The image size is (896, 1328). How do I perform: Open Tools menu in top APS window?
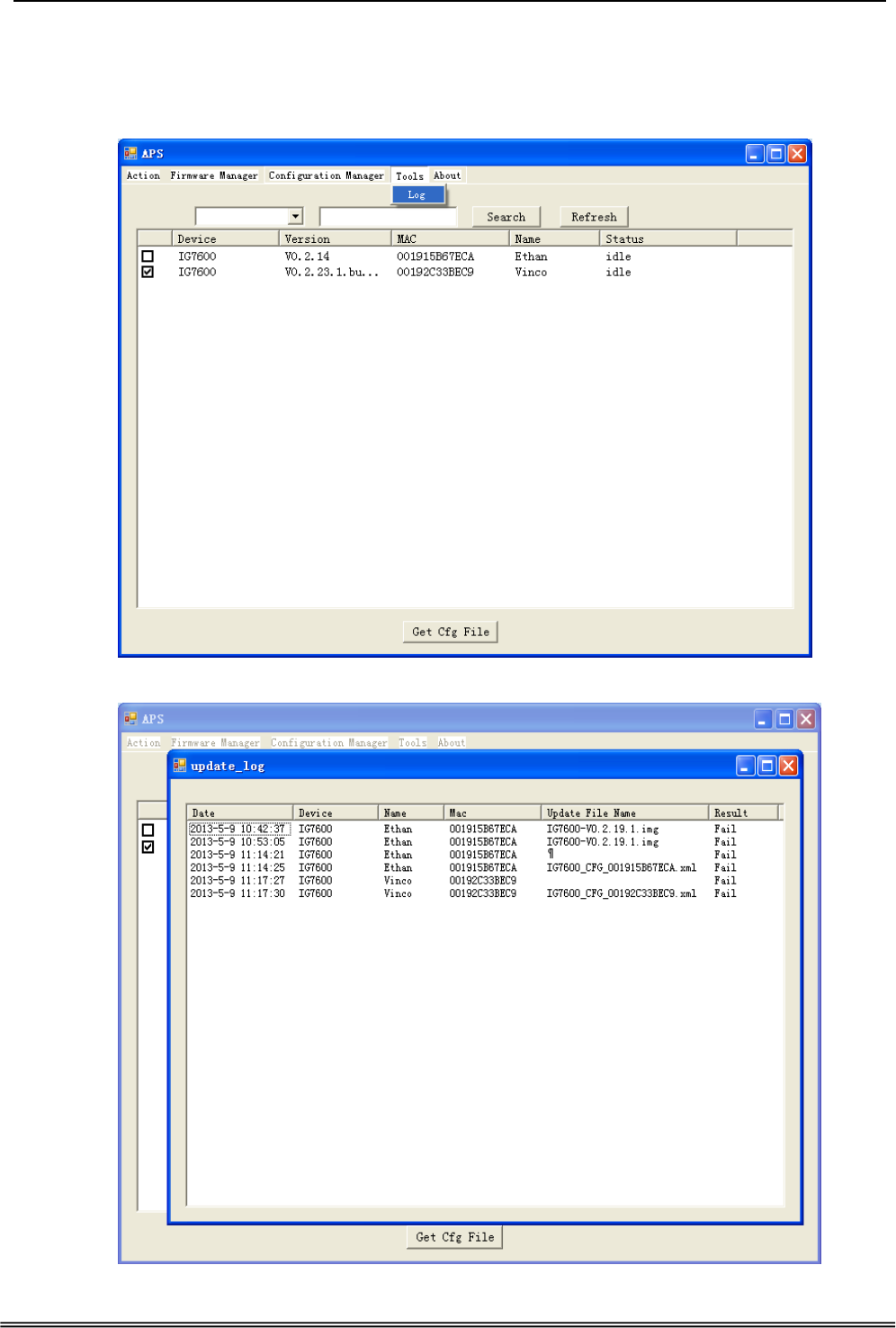[x=409, y=175]
